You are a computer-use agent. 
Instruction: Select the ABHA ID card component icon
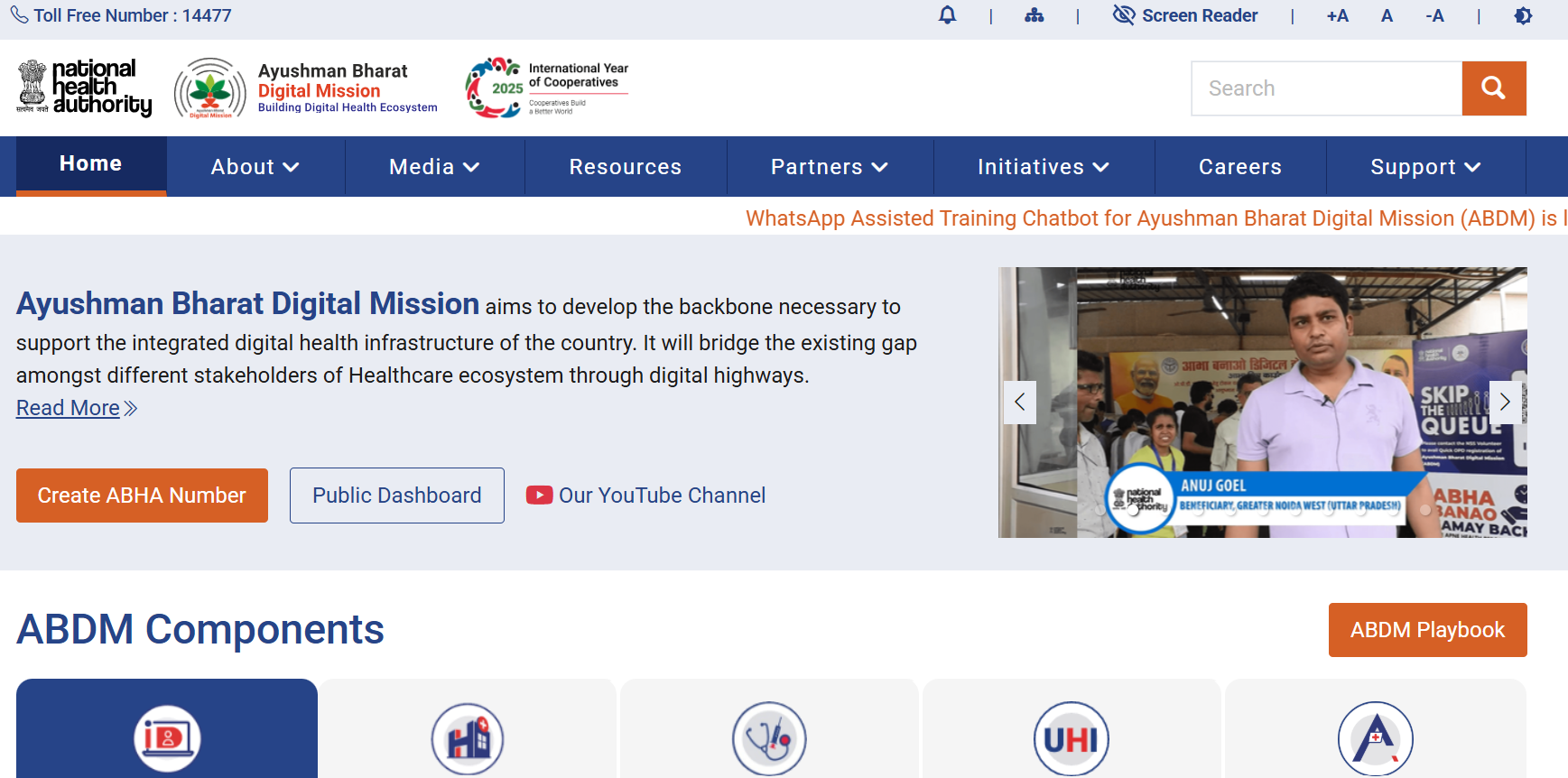pyautogui.click(x=167, y=738)
